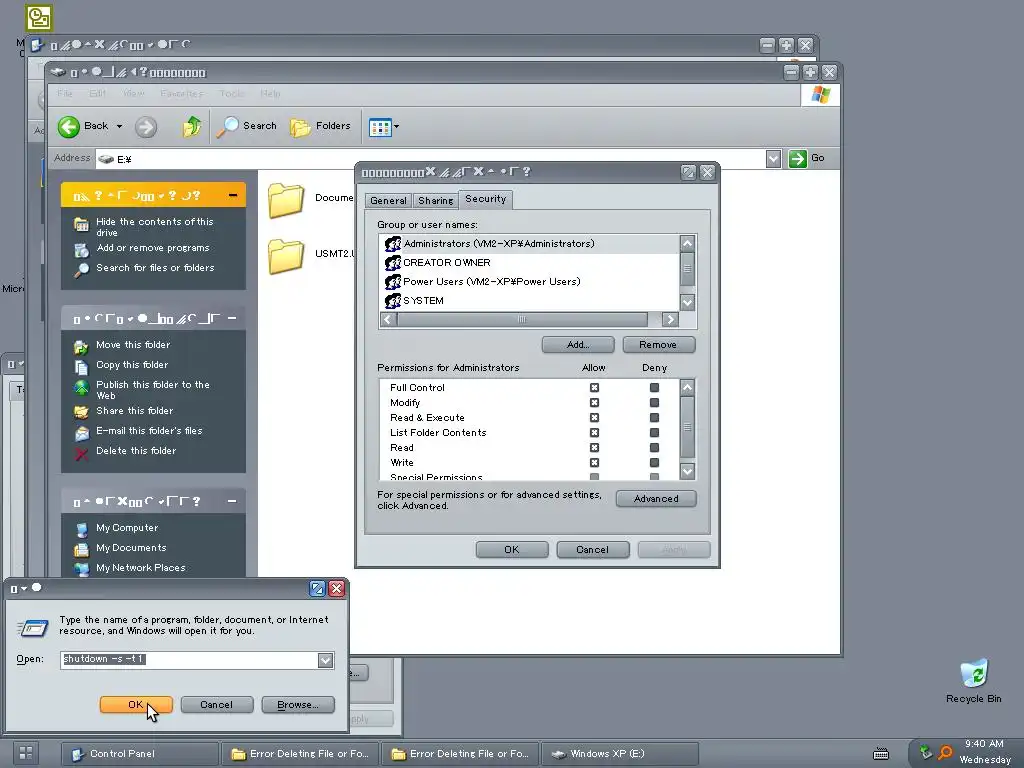Click down arrow of permissions list scrollbar
Screen dimensions: 1024x768
(687, 471)
